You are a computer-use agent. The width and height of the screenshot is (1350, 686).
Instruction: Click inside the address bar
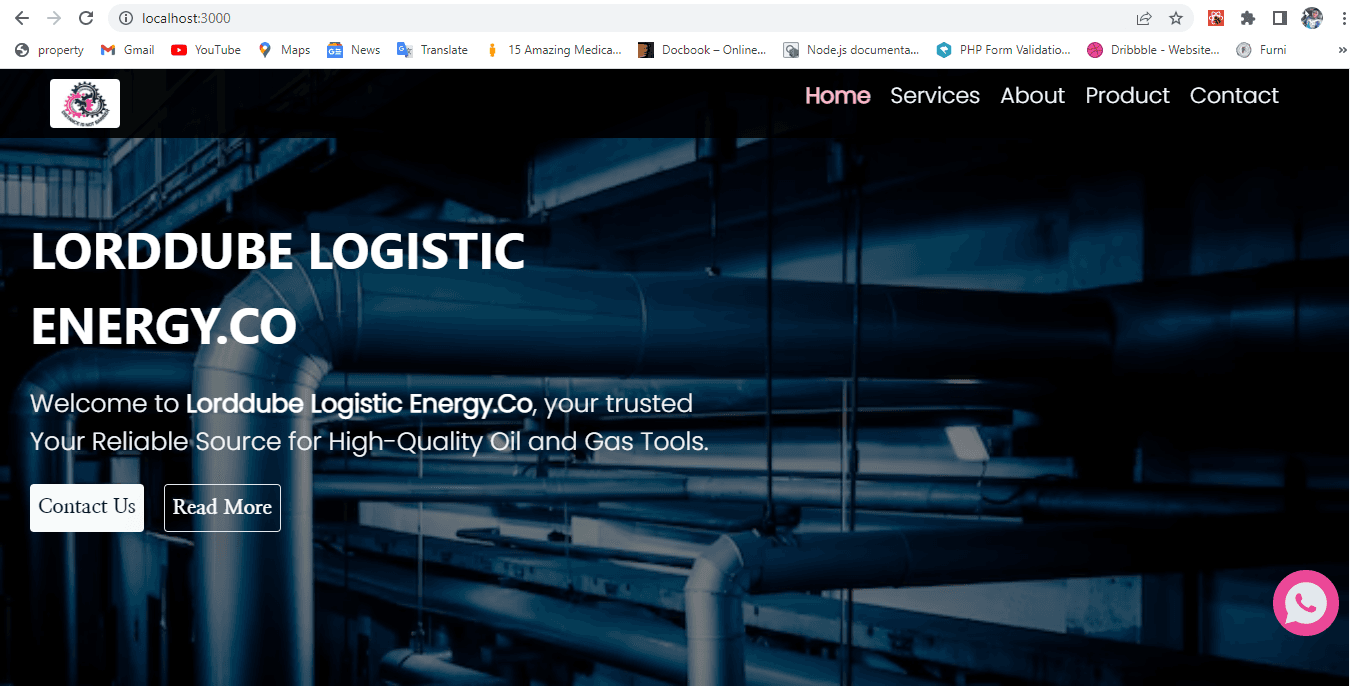400,17
